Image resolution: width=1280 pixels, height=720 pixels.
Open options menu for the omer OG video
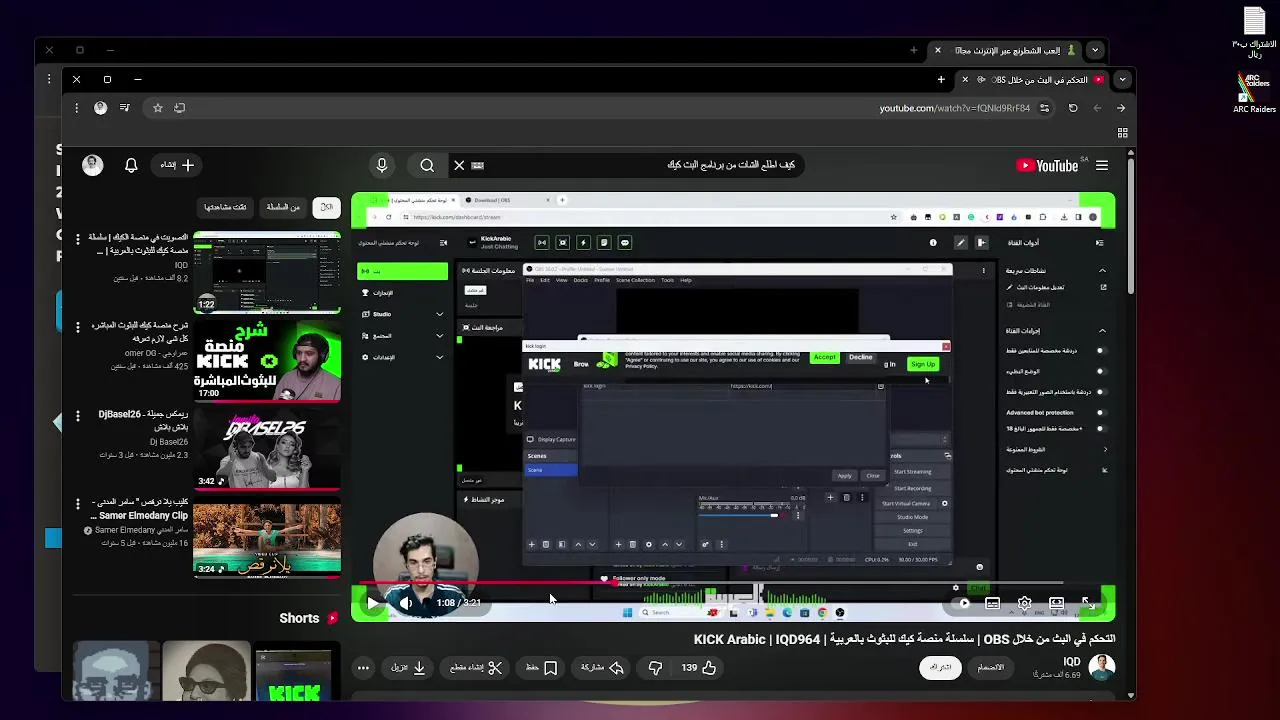tap(77, 327)
